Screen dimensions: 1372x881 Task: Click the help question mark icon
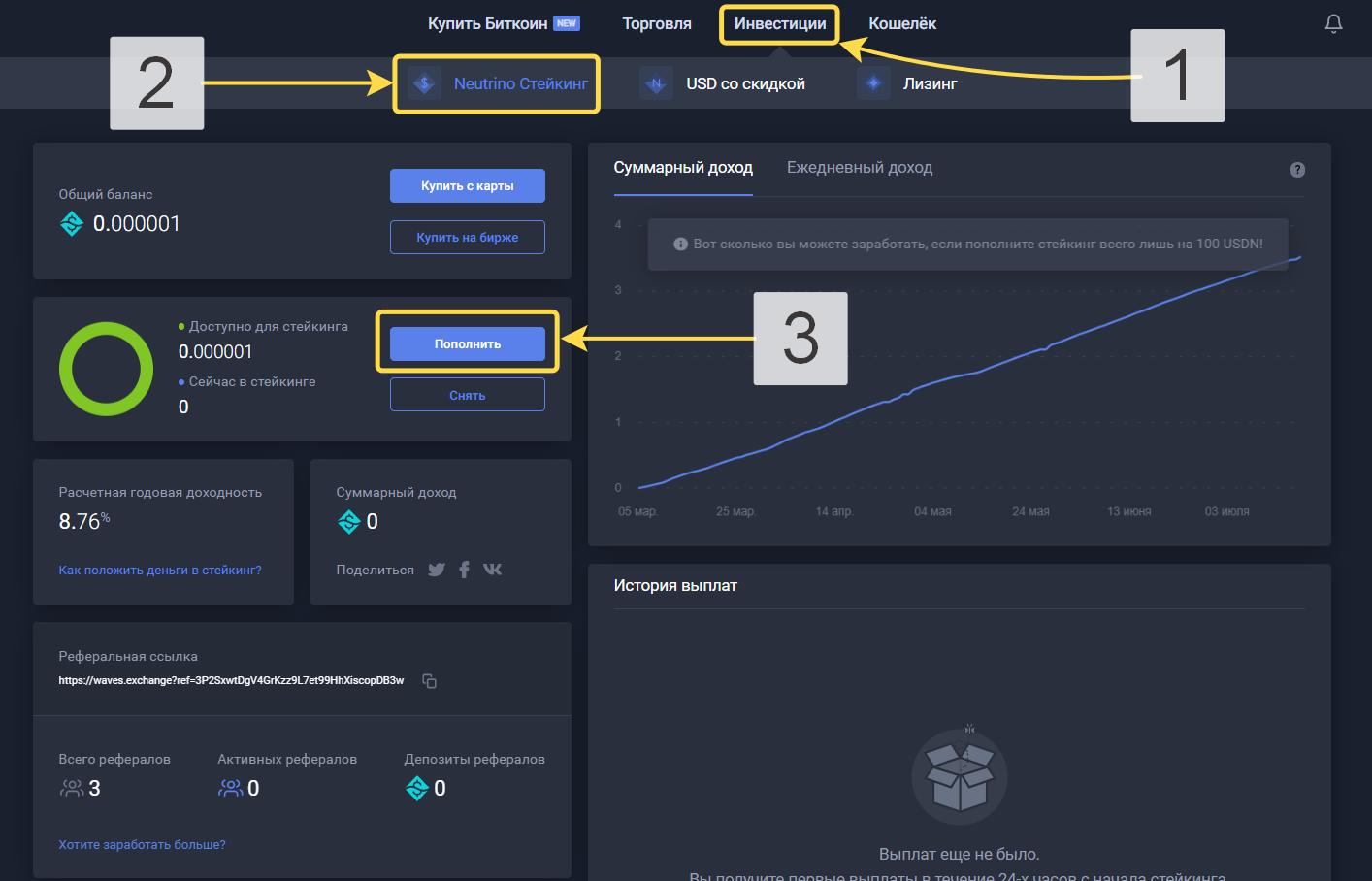click(1297, 170)
